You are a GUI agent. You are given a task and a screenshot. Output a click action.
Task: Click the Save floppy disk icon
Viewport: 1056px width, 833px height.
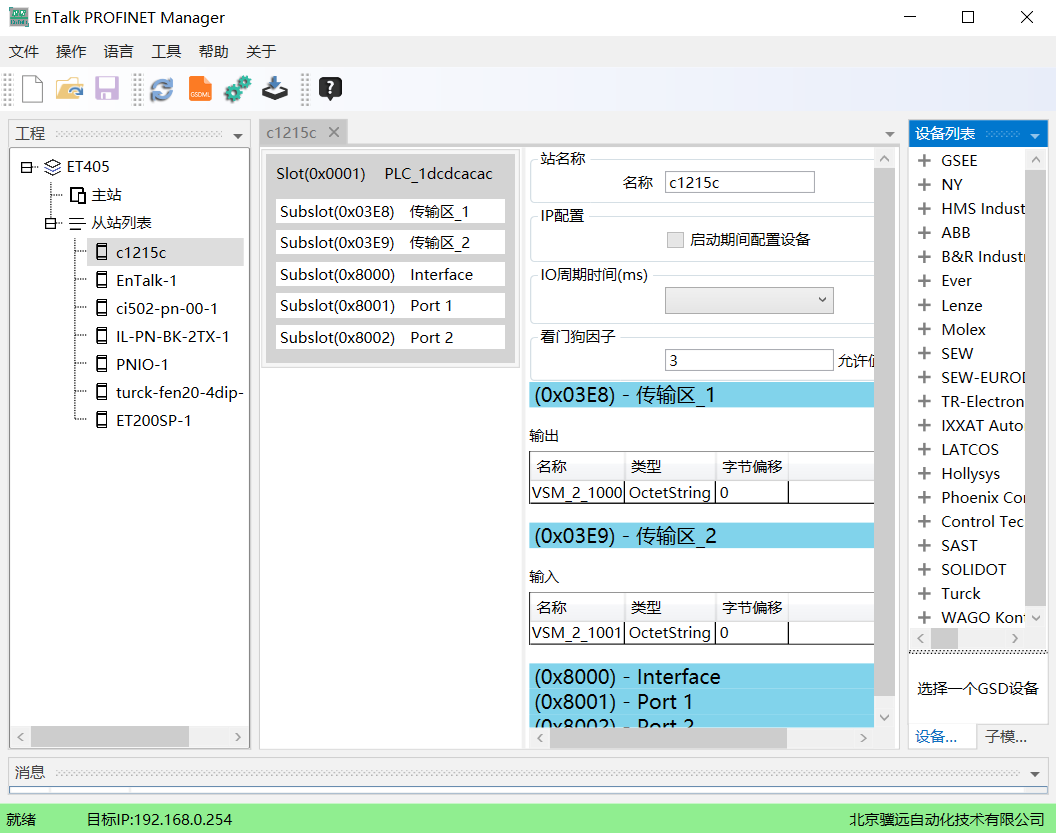[x=107, y=89]
